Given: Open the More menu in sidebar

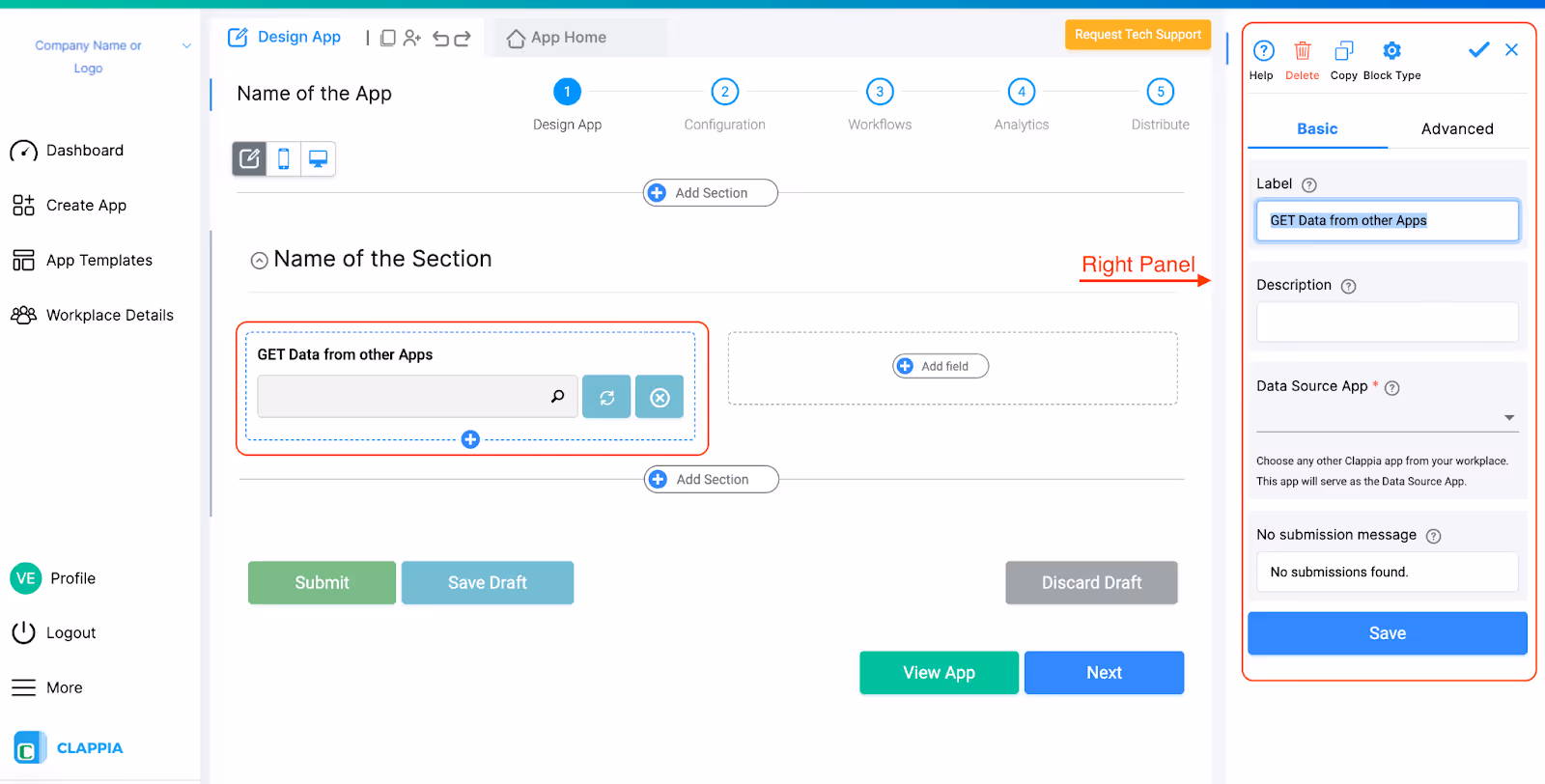Looking at the screenshot, I should [x=46, y=688].
